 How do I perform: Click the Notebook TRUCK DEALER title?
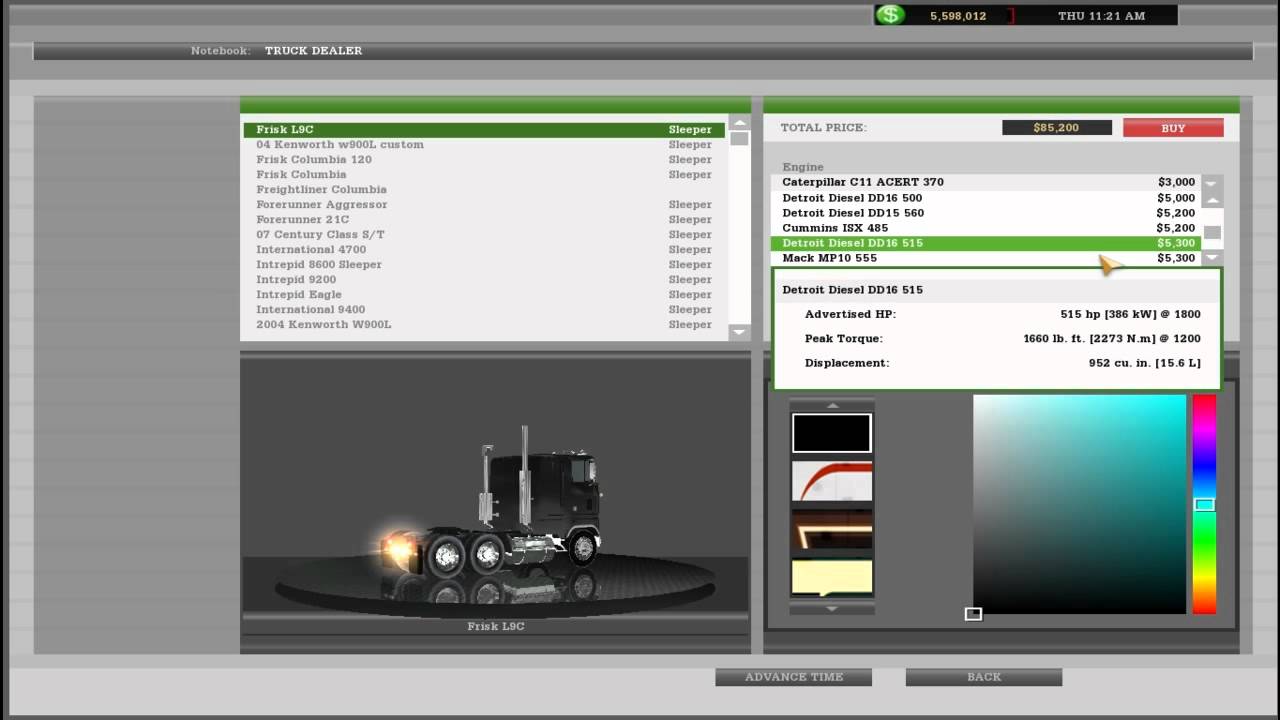[277, 51]
